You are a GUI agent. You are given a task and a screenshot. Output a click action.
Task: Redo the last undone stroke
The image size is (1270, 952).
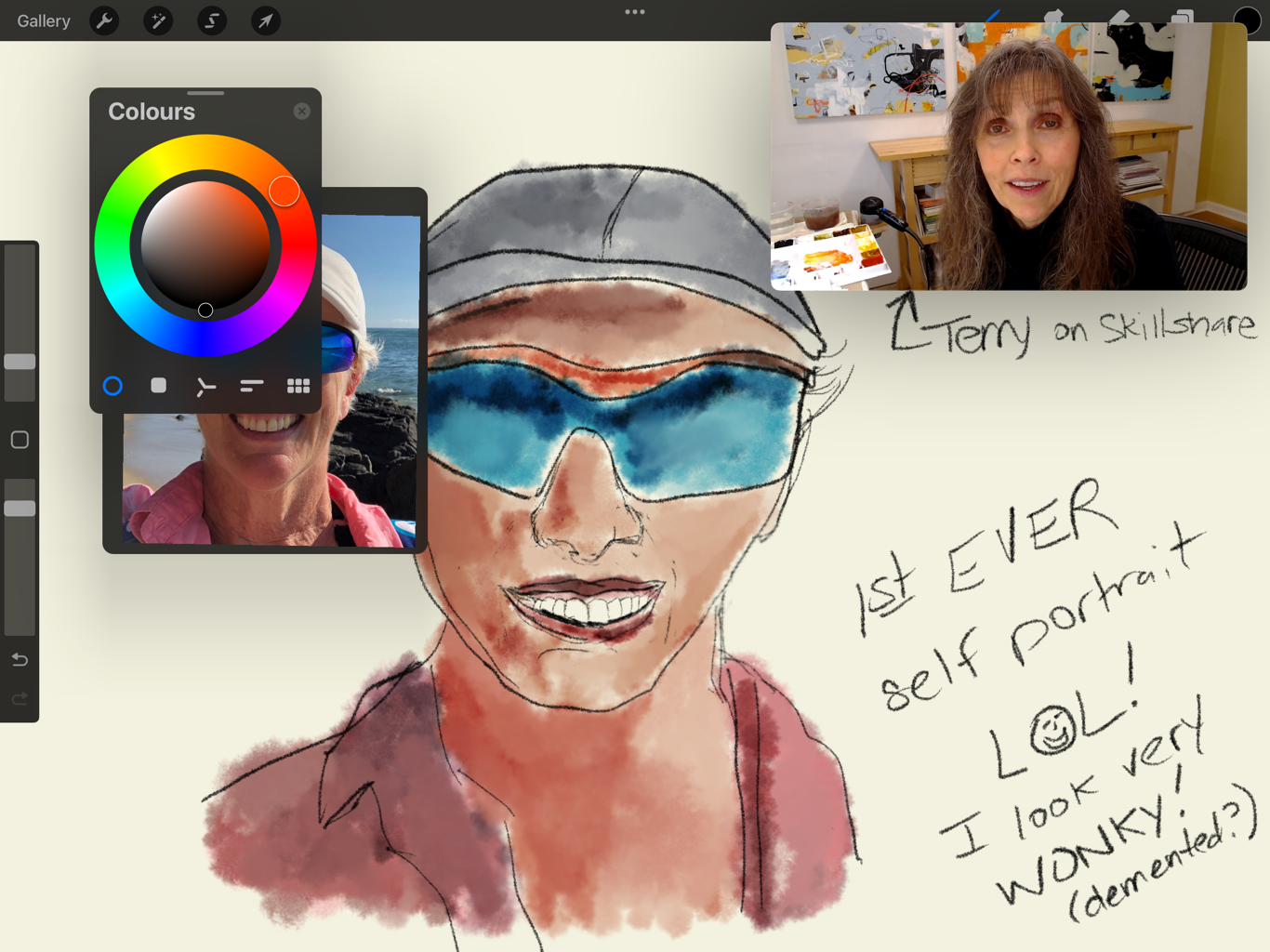[20, 698]
